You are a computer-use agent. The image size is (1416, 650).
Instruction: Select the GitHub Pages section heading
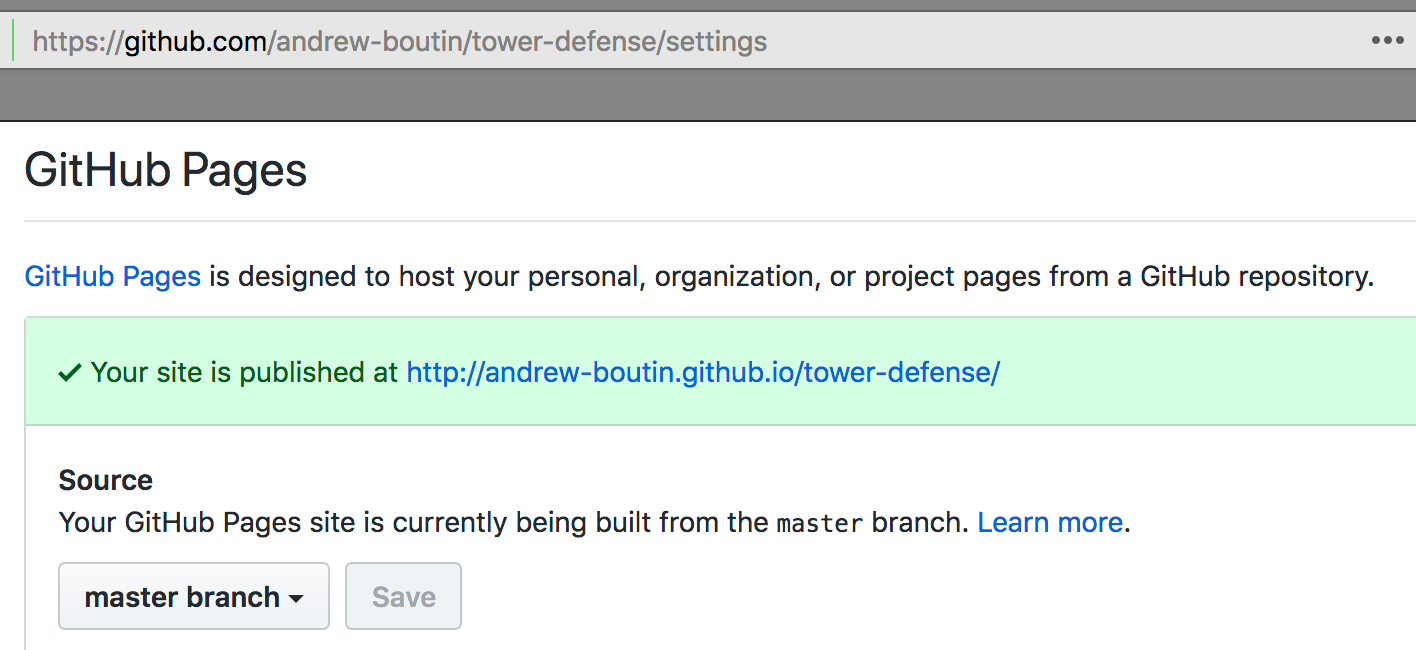tap(166, 171)
